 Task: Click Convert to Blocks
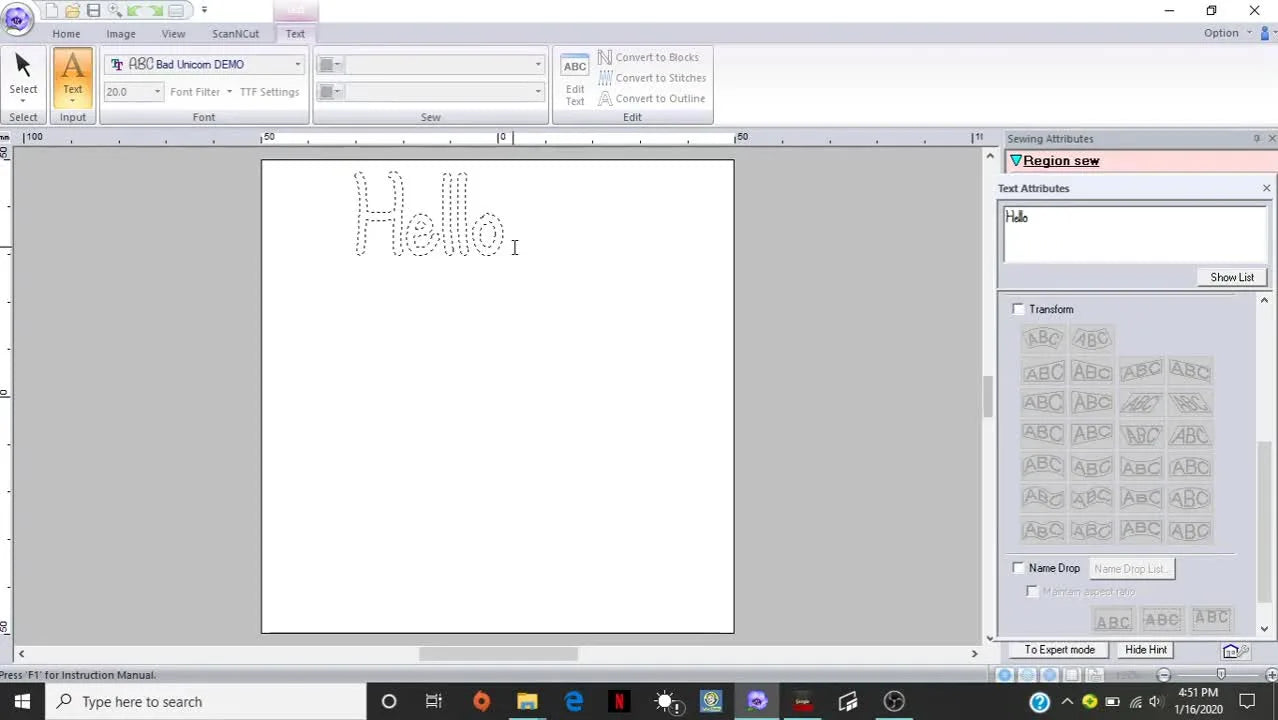651,57
